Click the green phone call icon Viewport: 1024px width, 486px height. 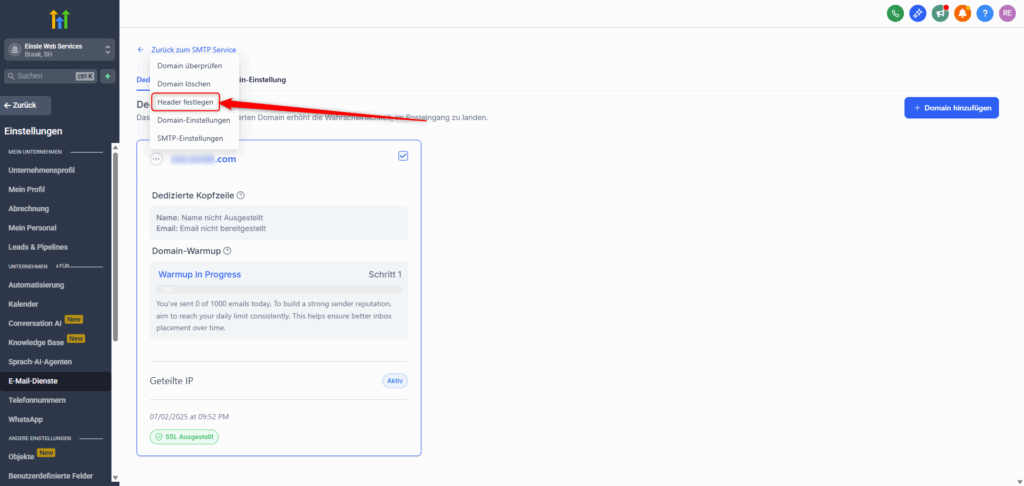[x=895, y=13]
